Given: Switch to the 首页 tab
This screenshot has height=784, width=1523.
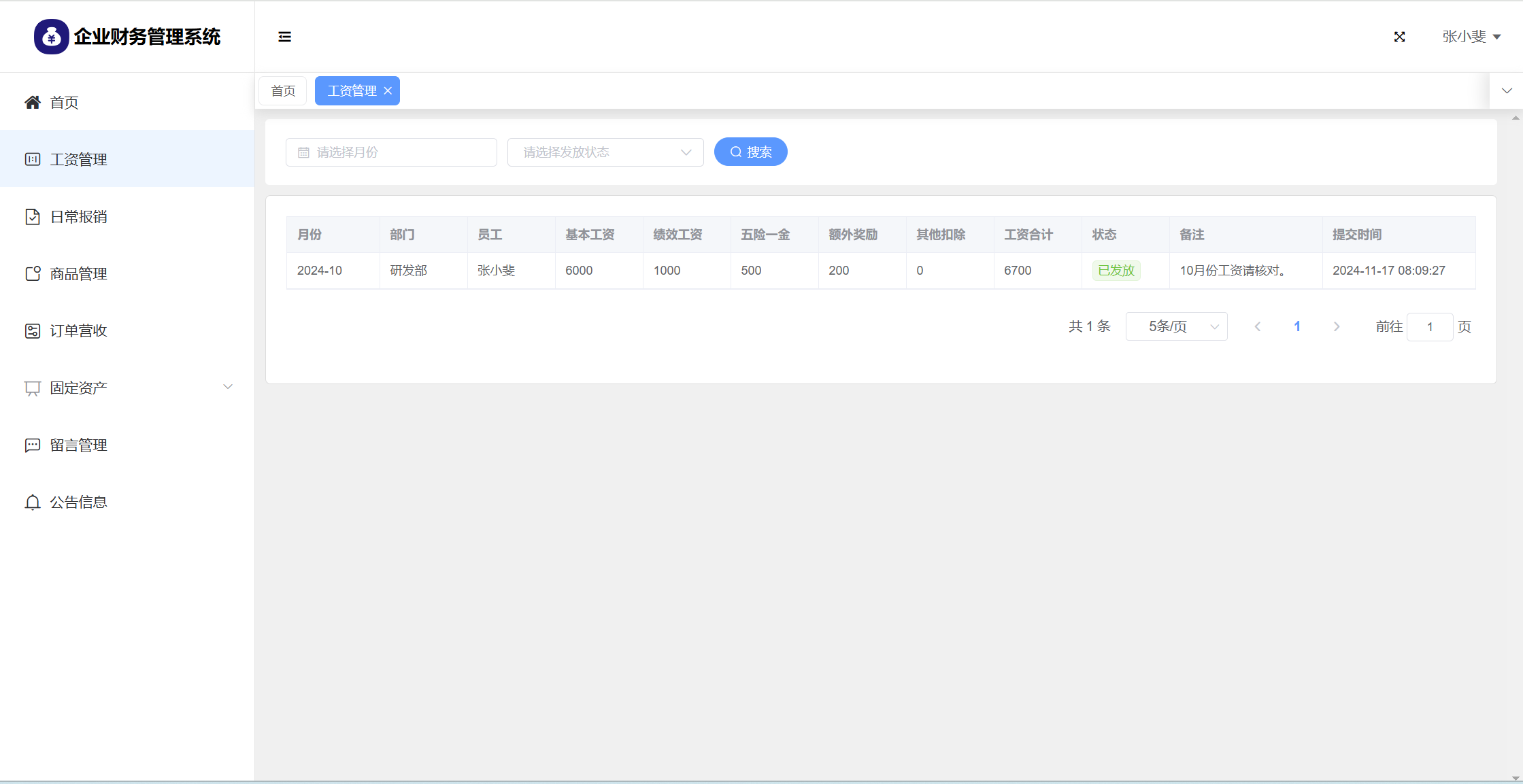Looking at the screenshot, I should 283,91.
